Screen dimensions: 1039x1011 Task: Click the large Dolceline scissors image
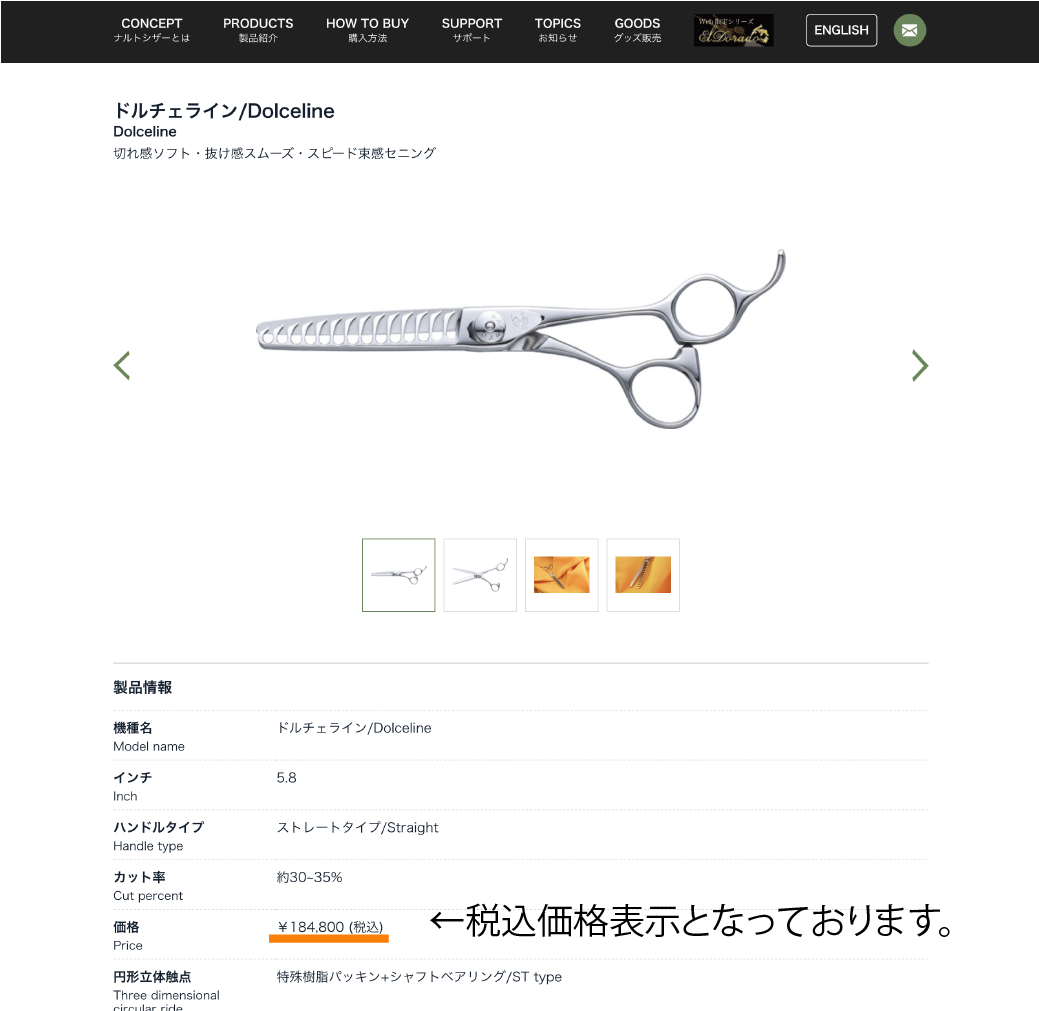click(x=521, y=339)
